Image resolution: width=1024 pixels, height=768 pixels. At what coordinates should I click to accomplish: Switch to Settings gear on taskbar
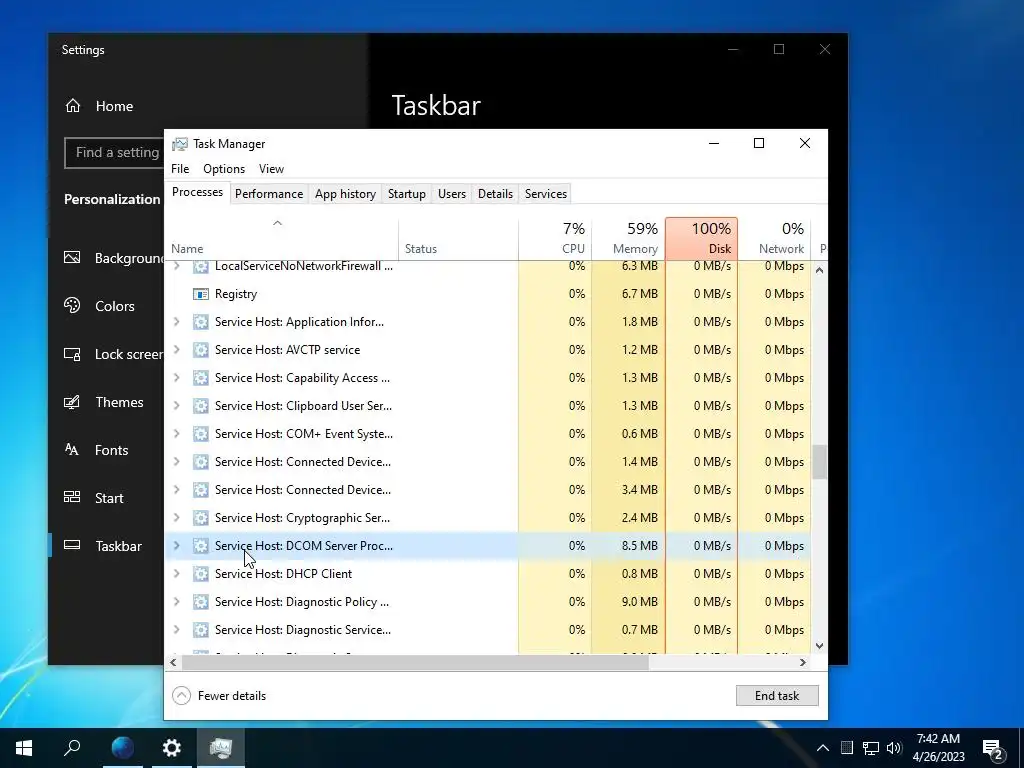click(x=172, y=748)
